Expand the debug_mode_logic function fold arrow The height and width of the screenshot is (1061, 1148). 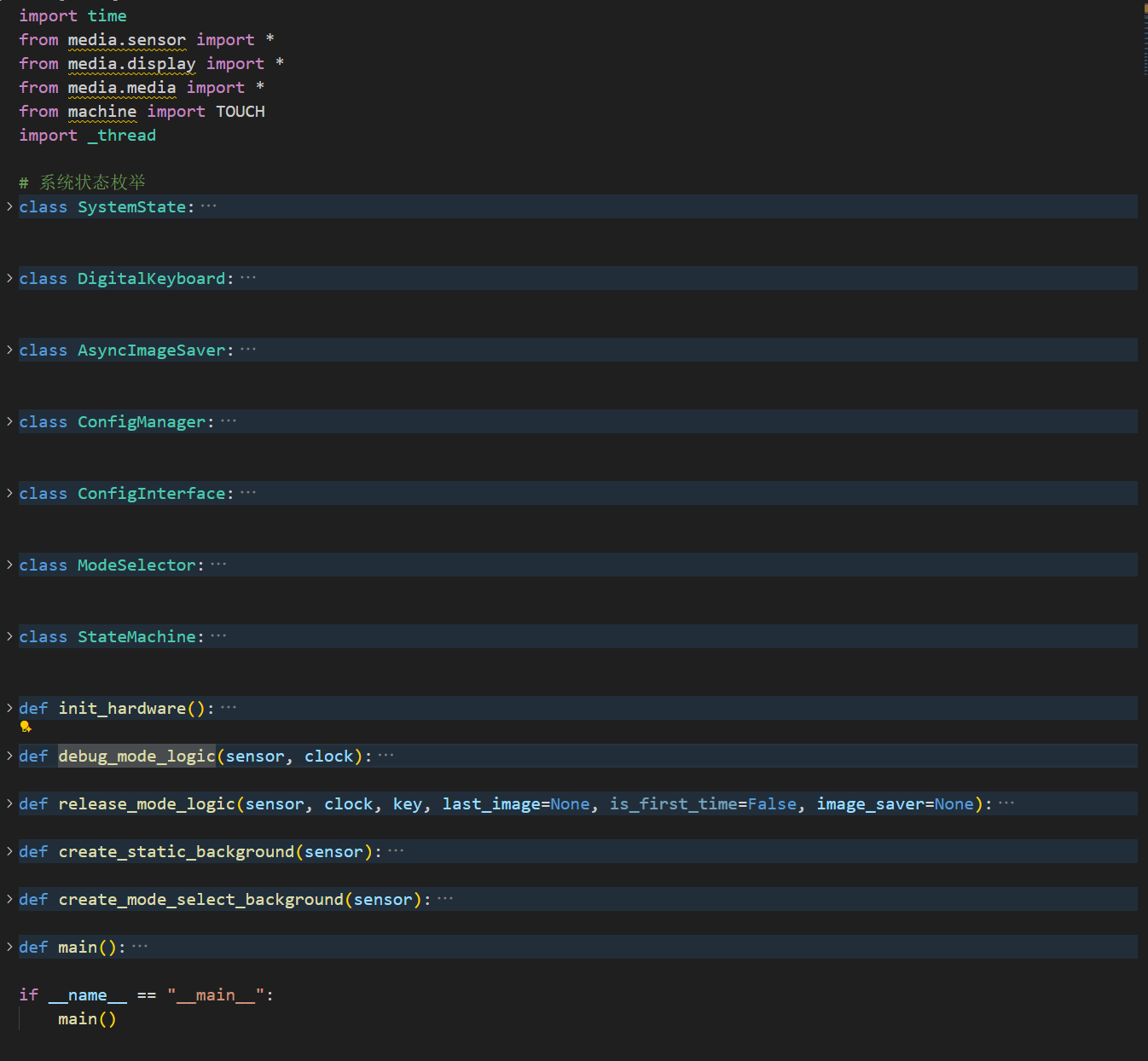coord(9,756)
